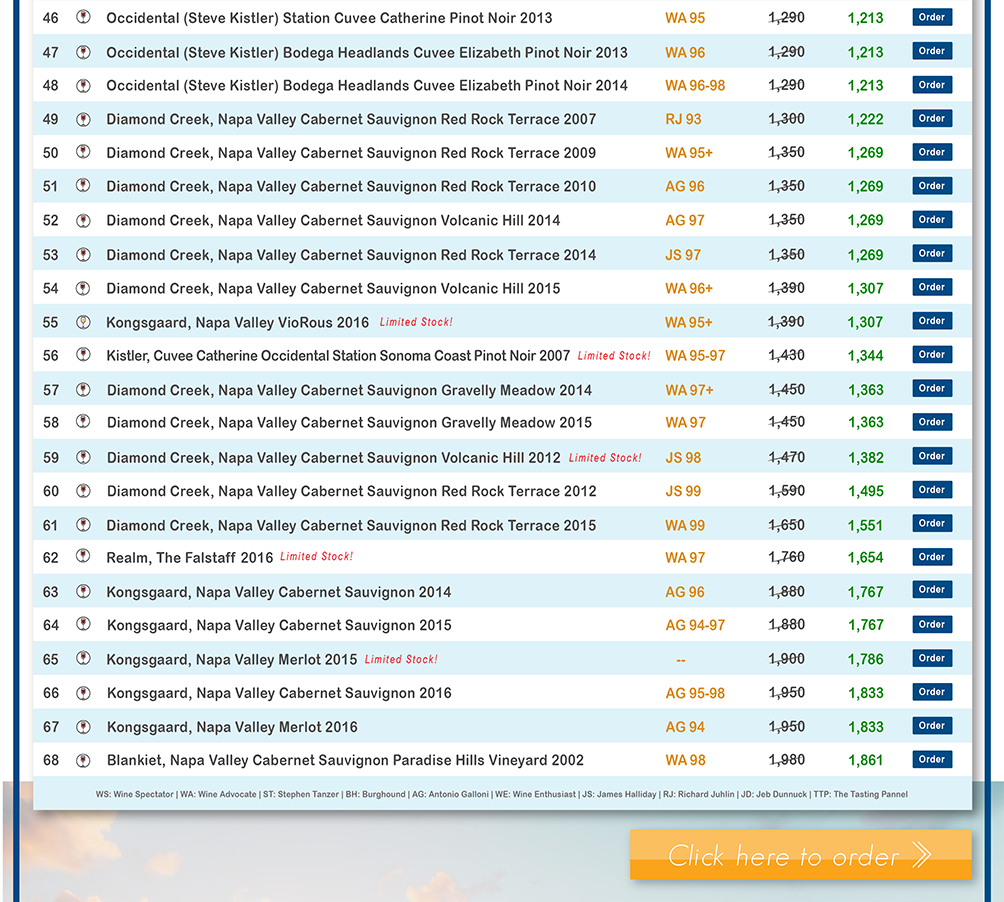Click the wine glass icon in row 52
The width and height of the screenshot is (1004, 902).
[83, 220]
